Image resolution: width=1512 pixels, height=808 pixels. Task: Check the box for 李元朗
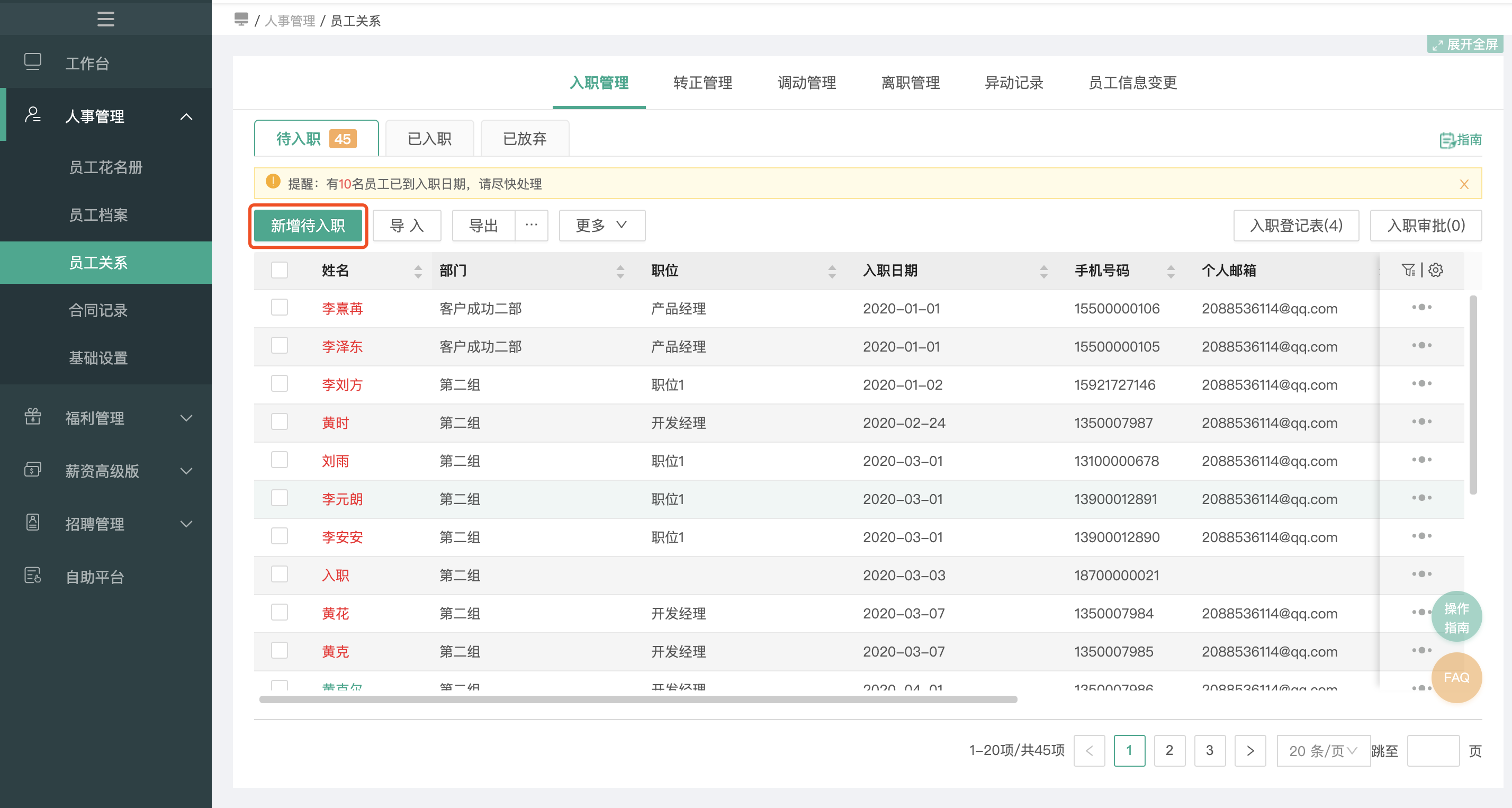[280, 499]
